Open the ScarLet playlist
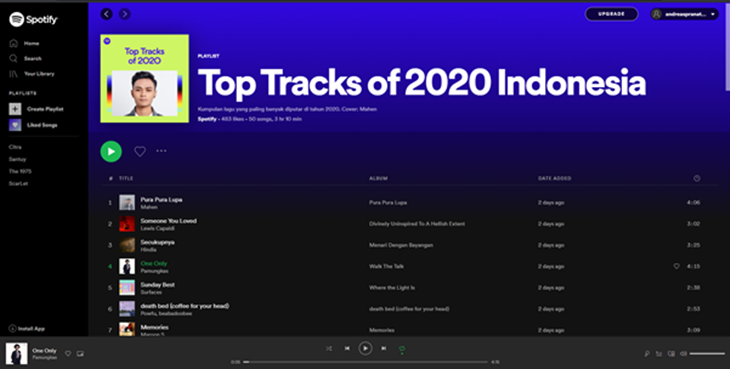This screenshot has width=730, height=369. tap(18, 183)
